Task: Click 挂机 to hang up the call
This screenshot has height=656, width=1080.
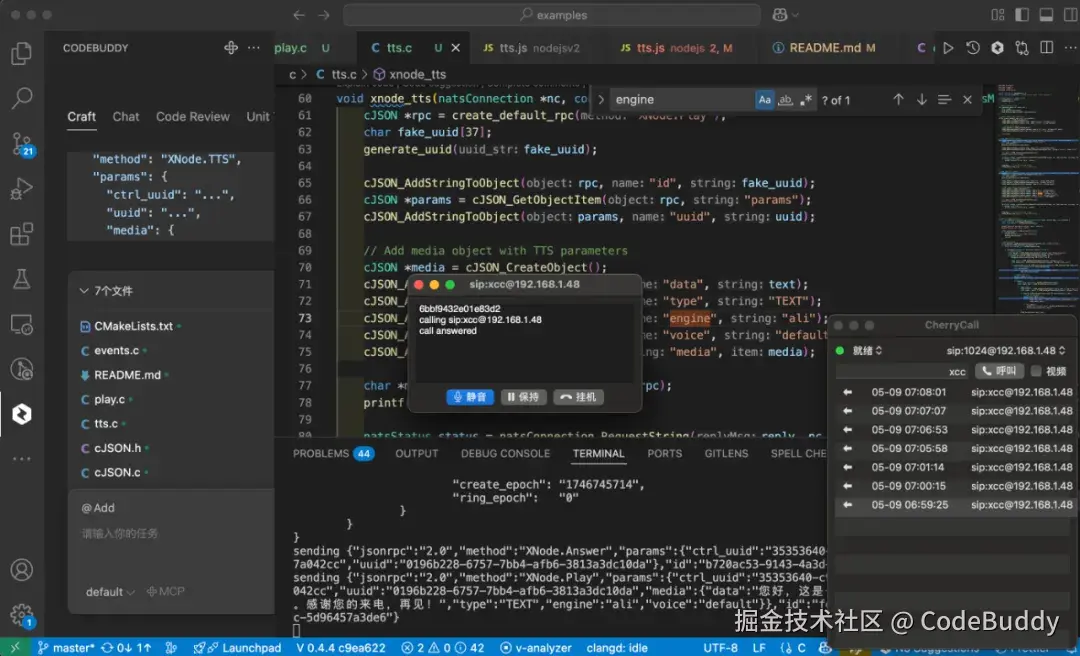Action: pos(579,397)
